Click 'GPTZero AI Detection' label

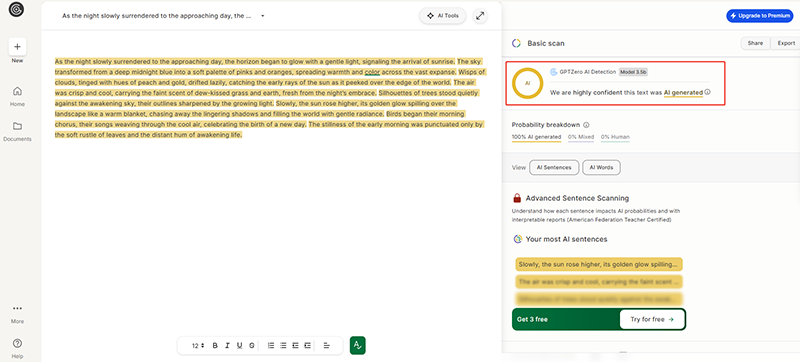tap(587, 72)
